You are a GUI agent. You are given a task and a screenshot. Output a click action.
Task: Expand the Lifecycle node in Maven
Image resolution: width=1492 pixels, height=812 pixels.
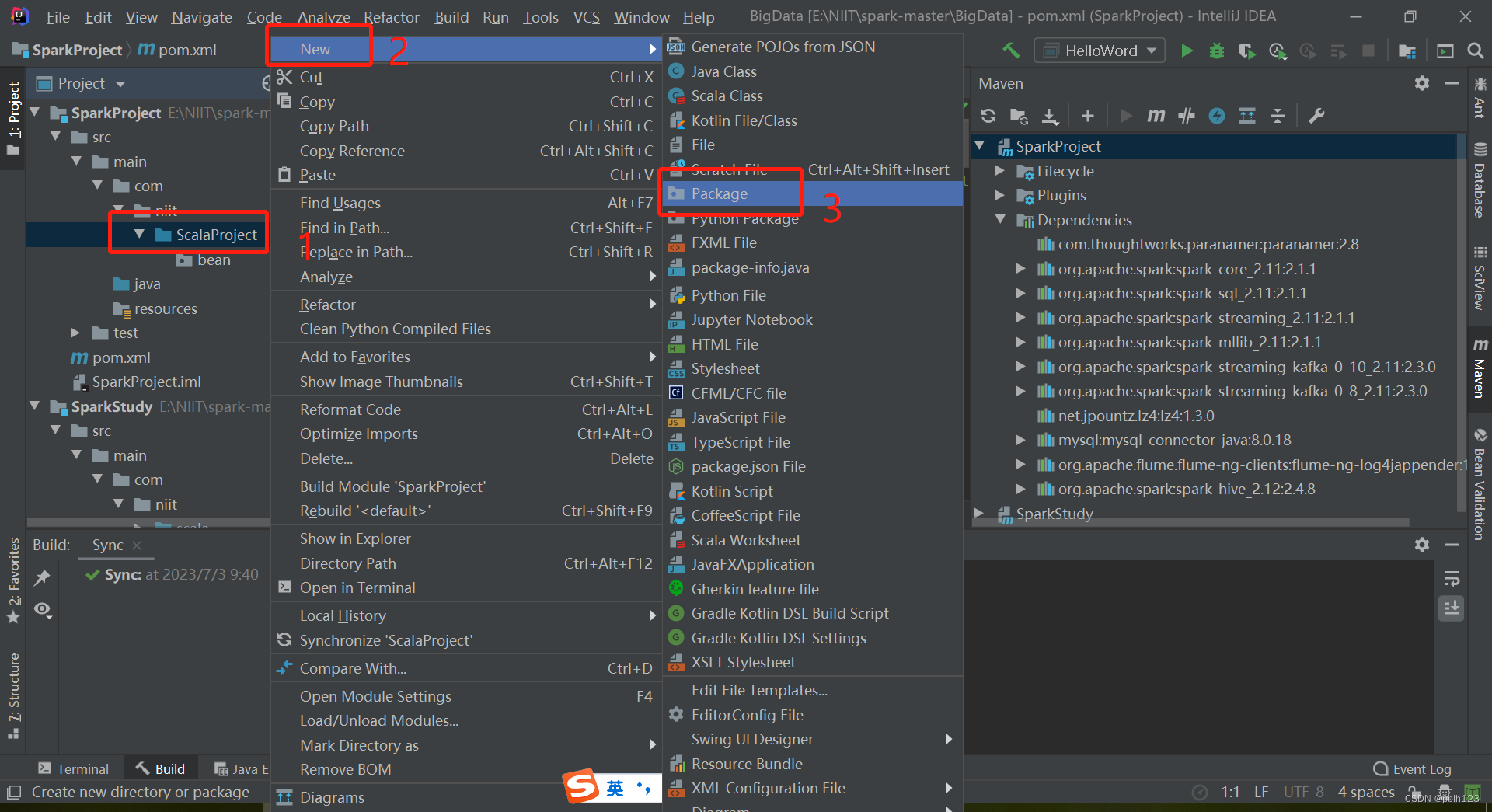1000,171
